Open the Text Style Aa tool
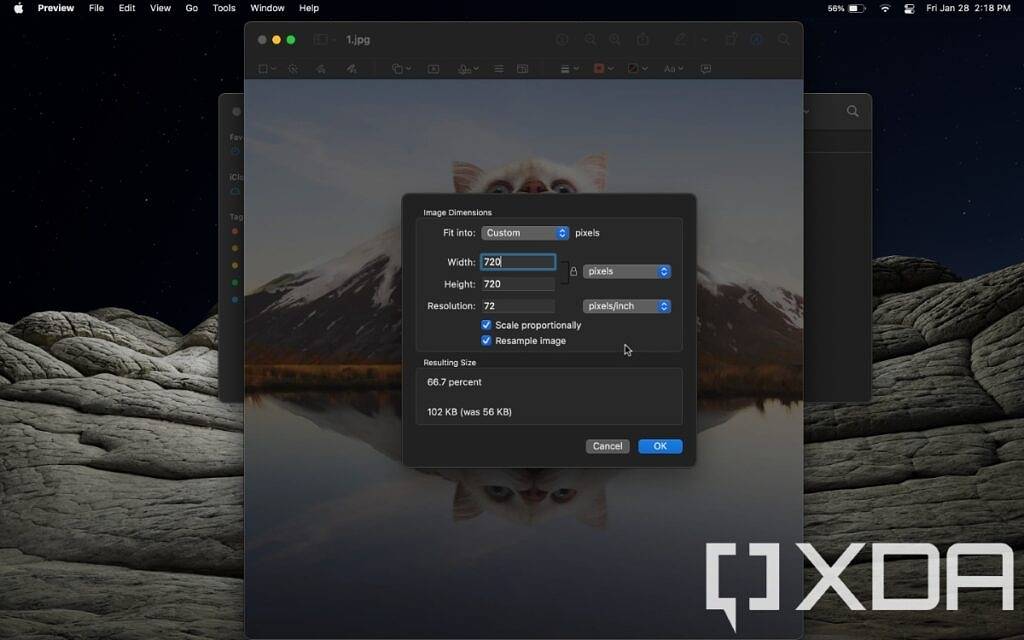The width and height of the screenshot is (1024, 640). [x=671, y=69]
